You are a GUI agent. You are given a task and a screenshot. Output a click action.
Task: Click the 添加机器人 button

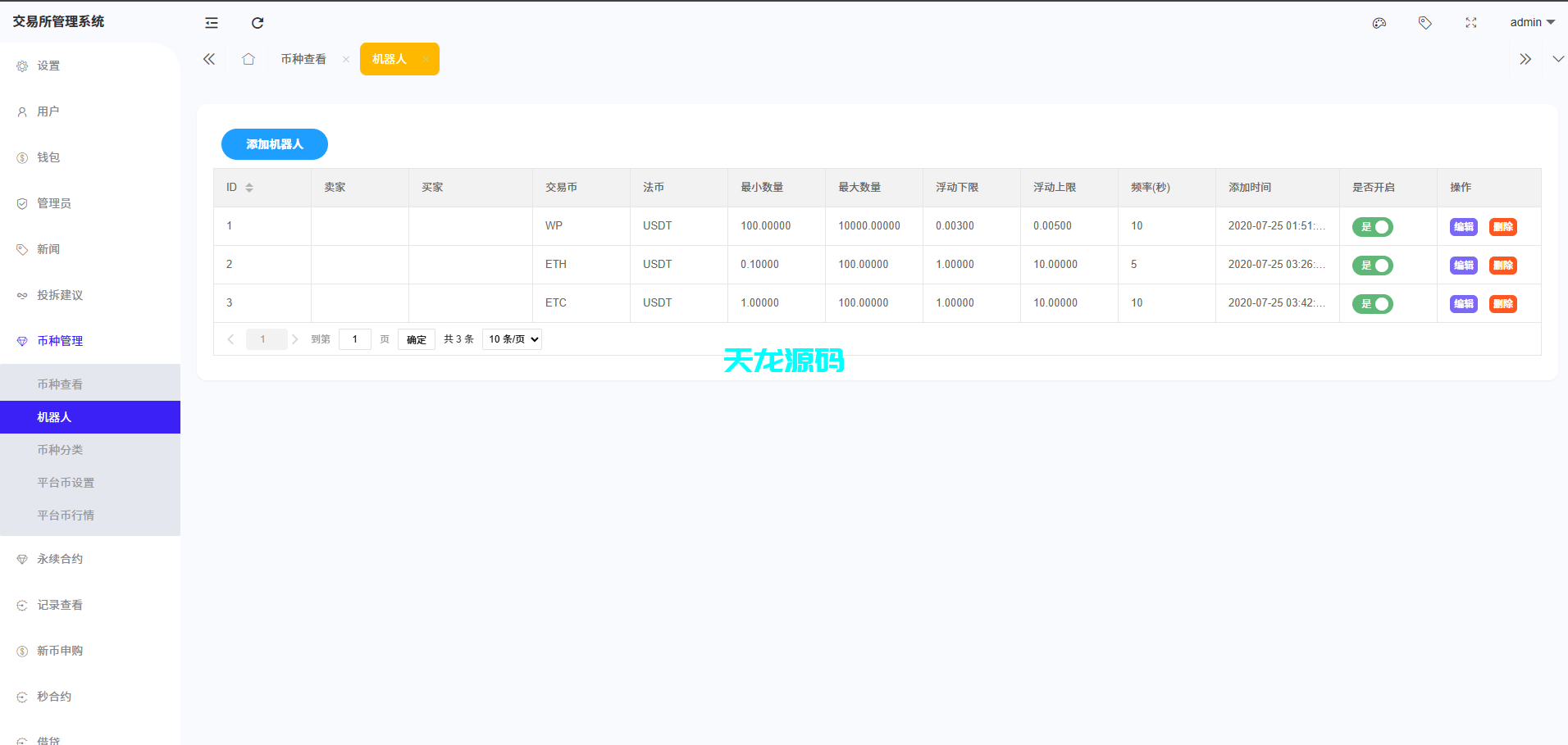coord(274,144)
